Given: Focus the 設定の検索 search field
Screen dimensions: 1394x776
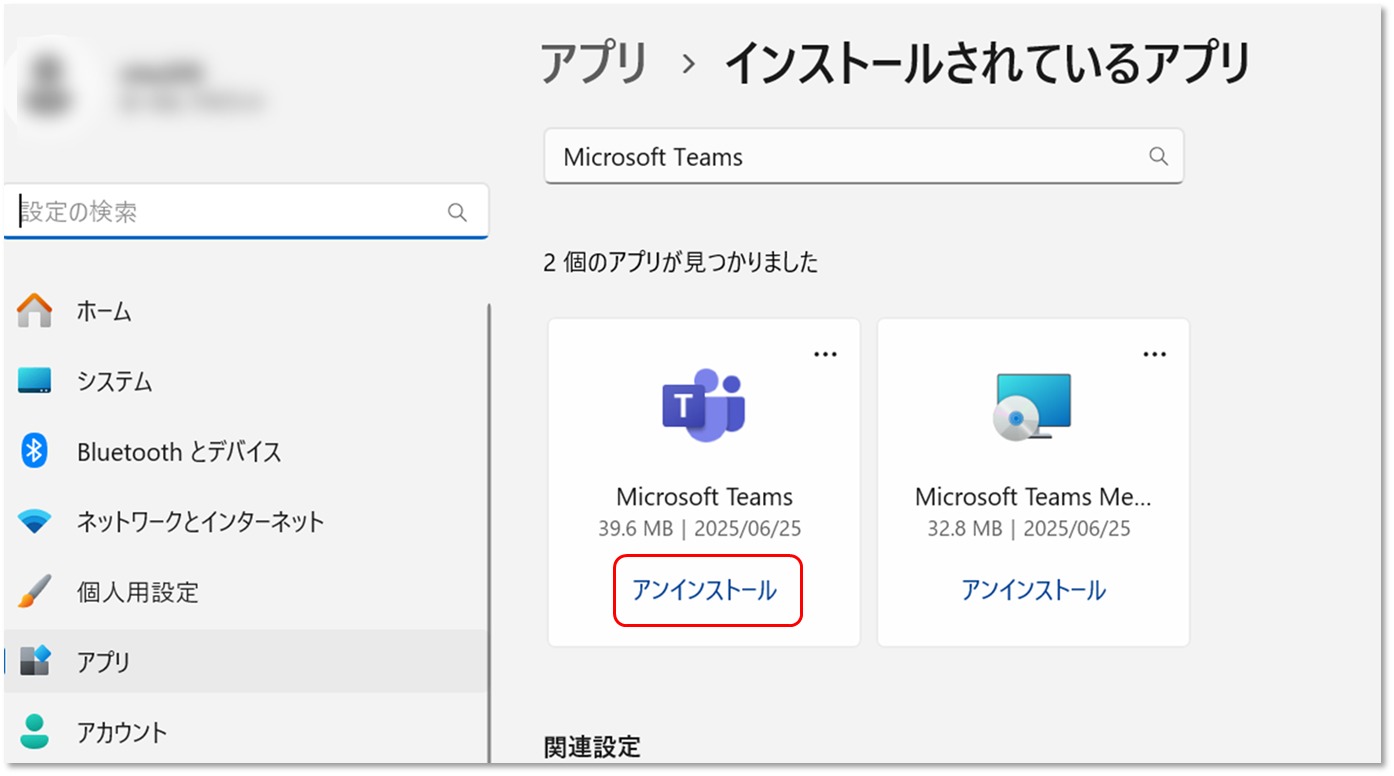Looking at the screenshot, I should pos(246,212).
